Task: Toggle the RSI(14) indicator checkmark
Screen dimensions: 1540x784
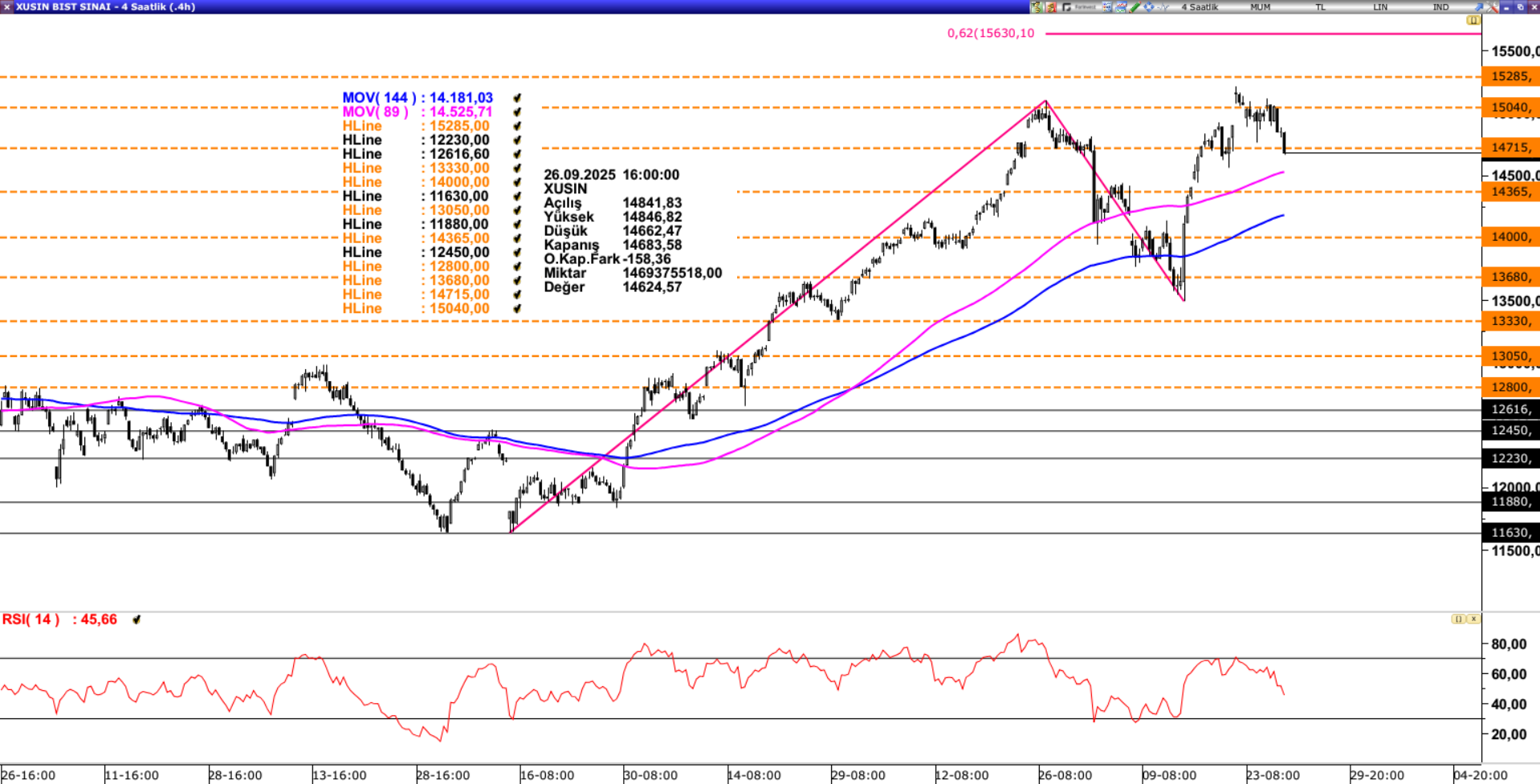Action: (136, 619)
